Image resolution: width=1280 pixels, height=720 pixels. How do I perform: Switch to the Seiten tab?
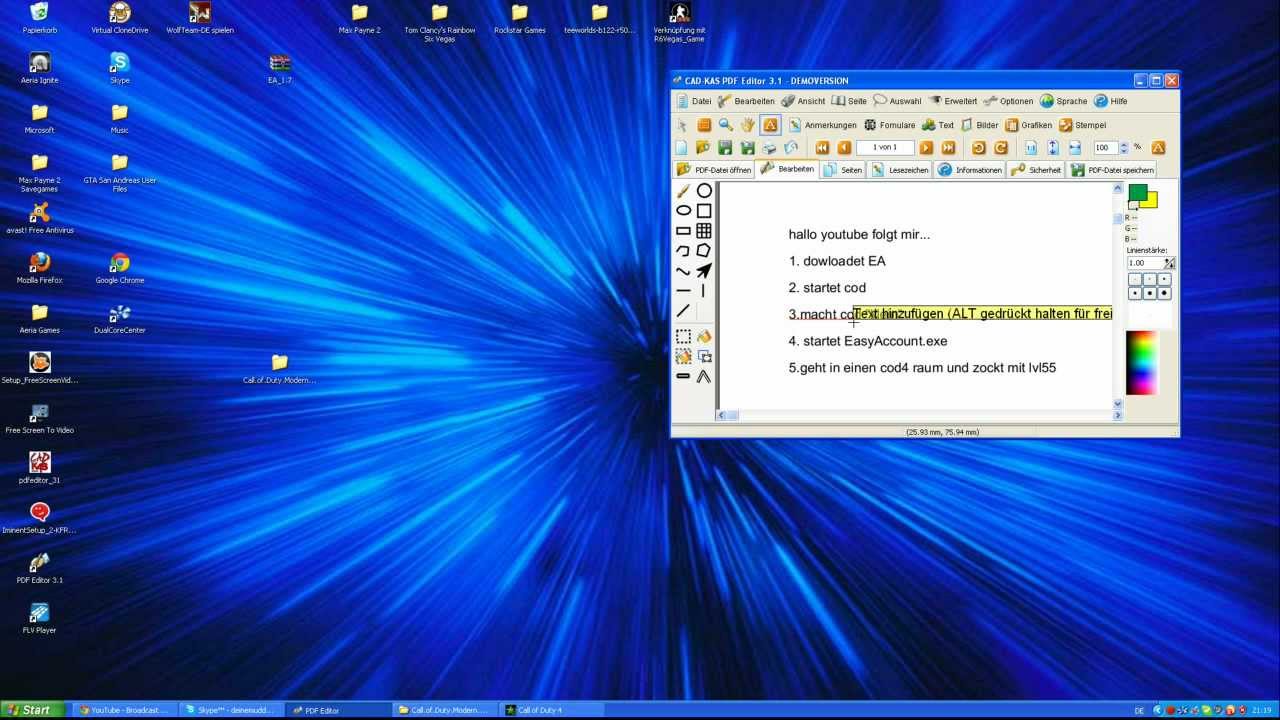click(x=843, y=170)
